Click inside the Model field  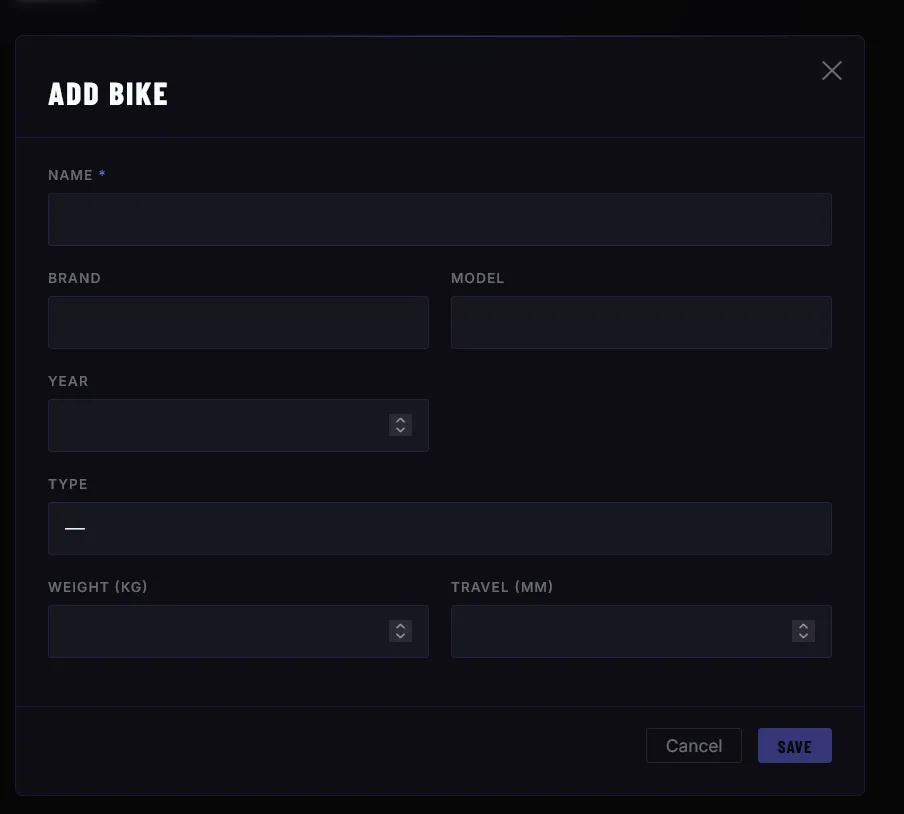tap(641, 322)
